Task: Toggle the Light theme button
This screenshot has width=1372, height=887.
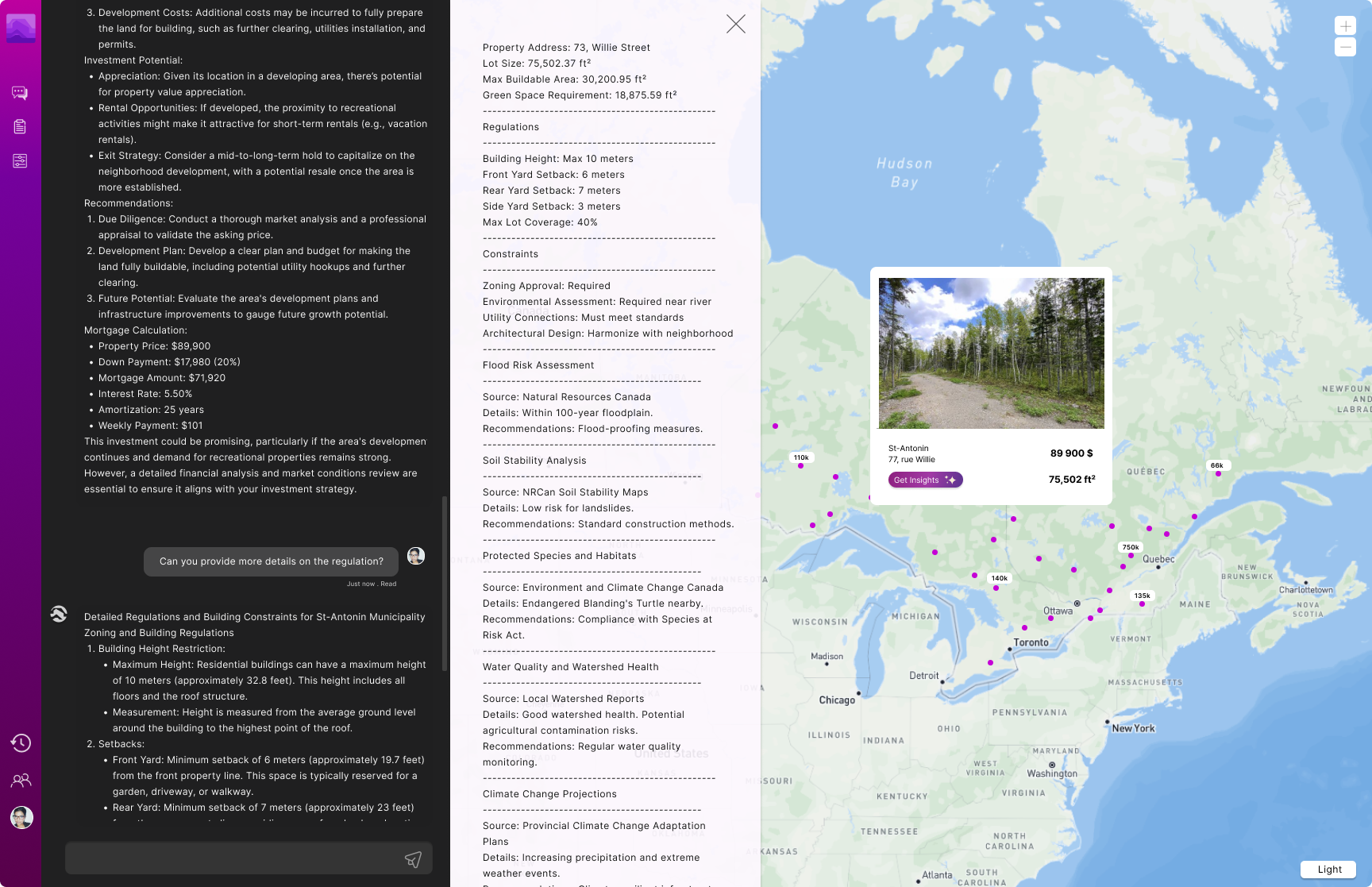Action: pyautogui.click(x=1329, y=869)
